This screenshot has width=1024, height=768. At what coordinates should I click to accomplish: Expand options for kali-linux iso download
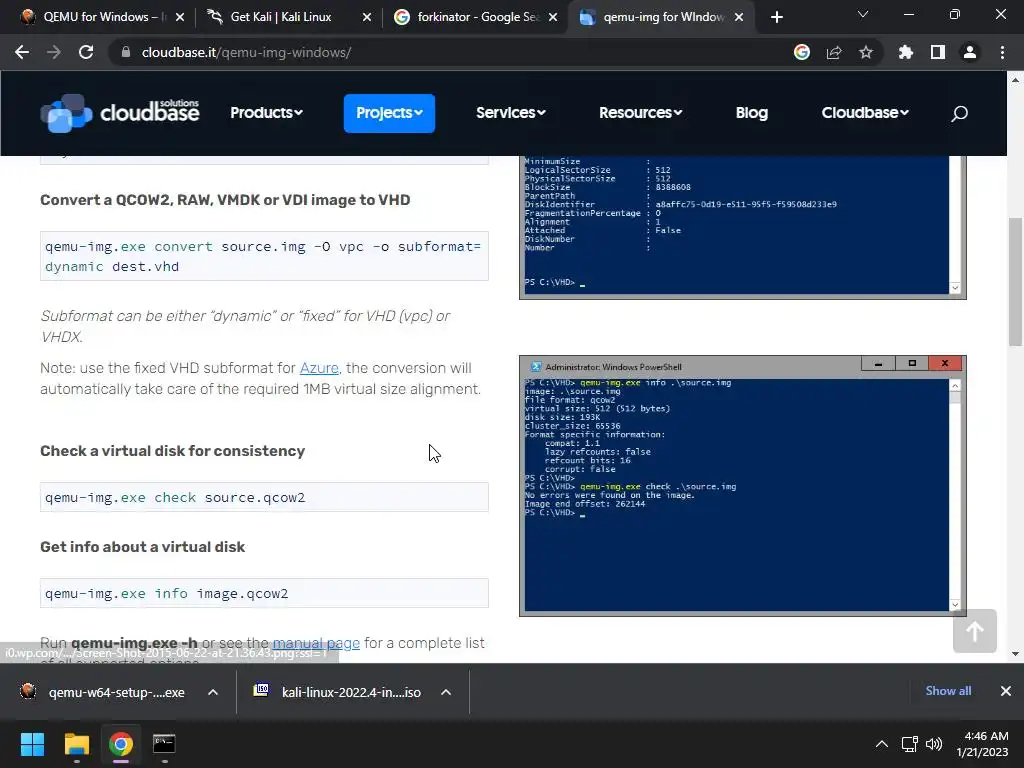pos(446,692)
